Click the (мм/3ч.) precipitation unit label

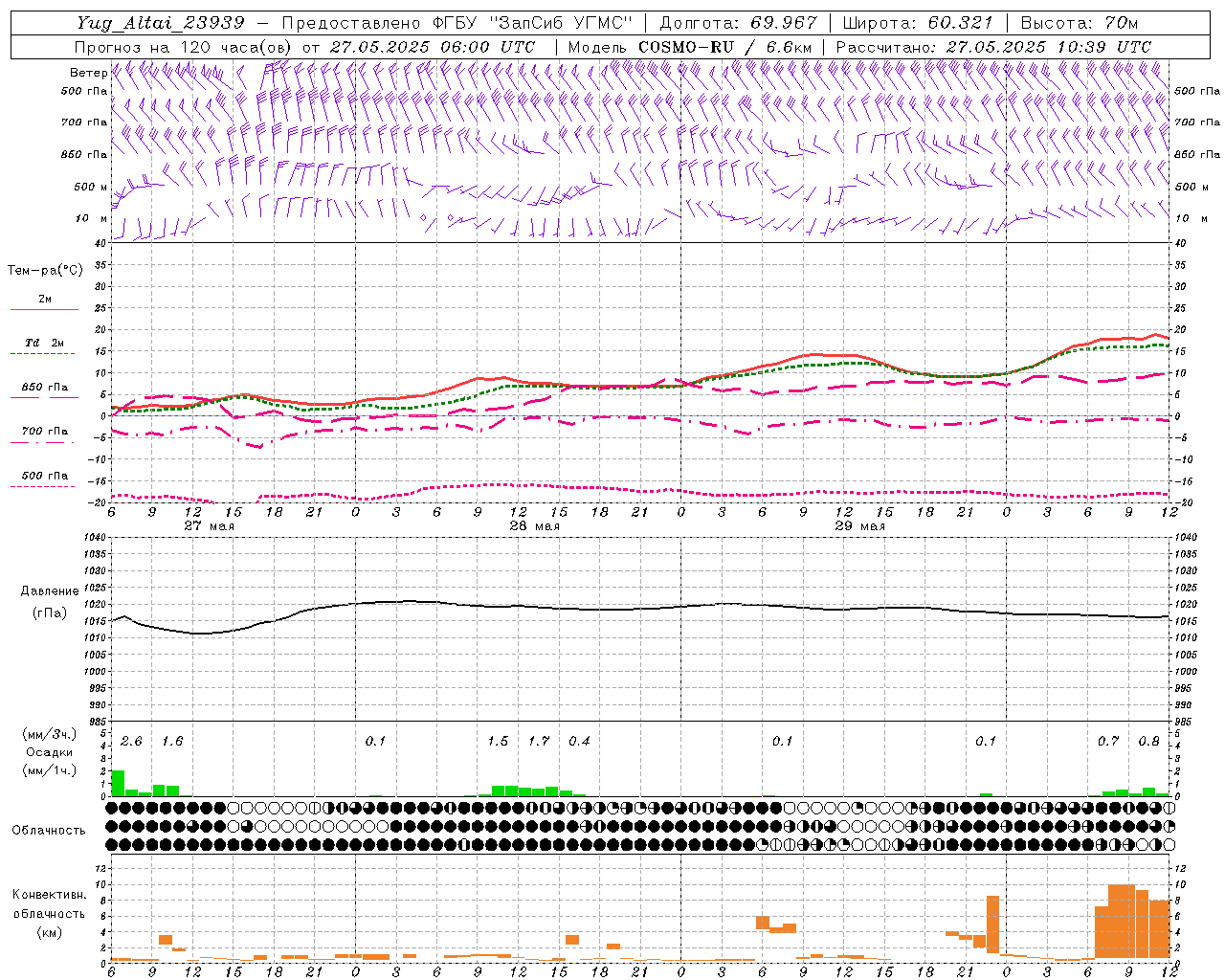50,734
